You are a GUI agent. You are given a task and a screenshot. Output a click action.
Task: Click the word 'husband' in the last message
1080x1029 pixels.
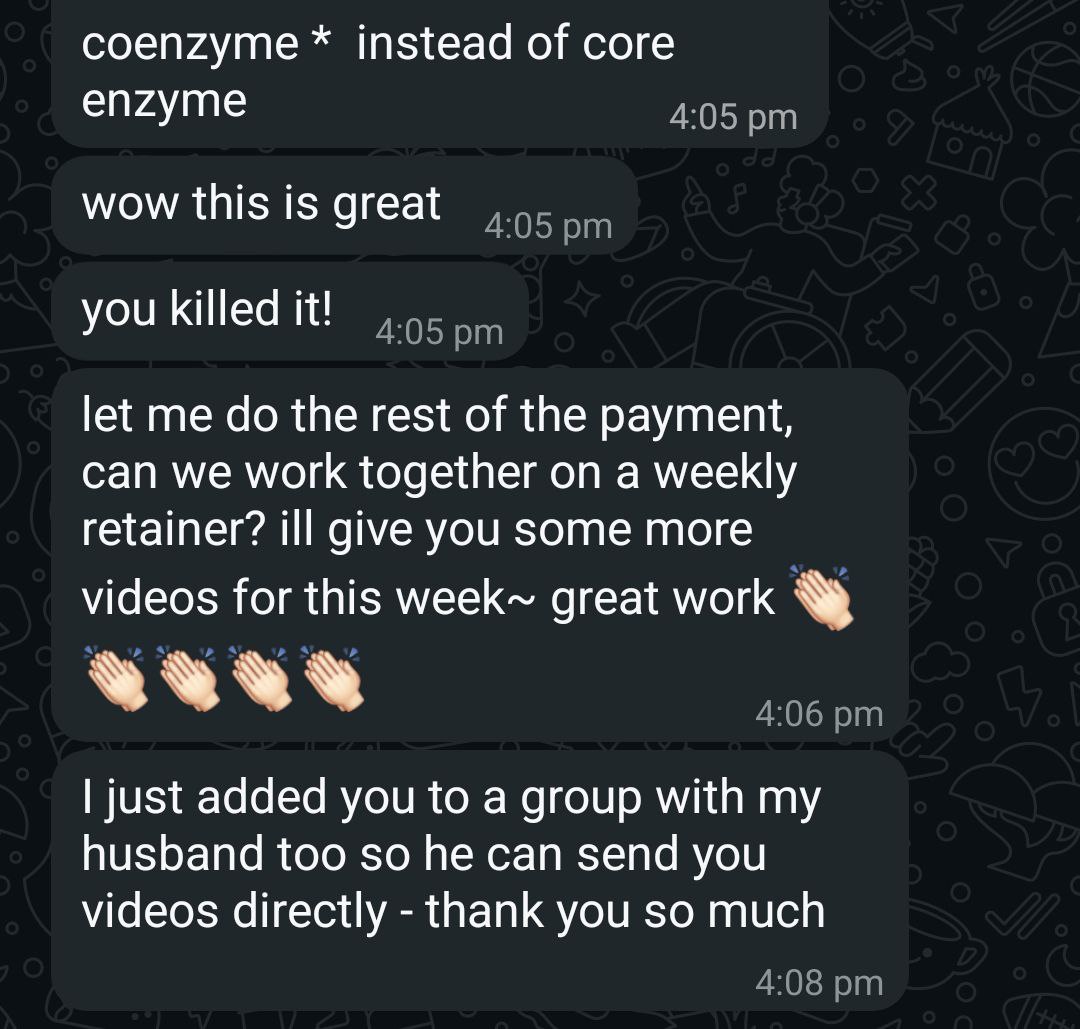[x=172, y=853]
